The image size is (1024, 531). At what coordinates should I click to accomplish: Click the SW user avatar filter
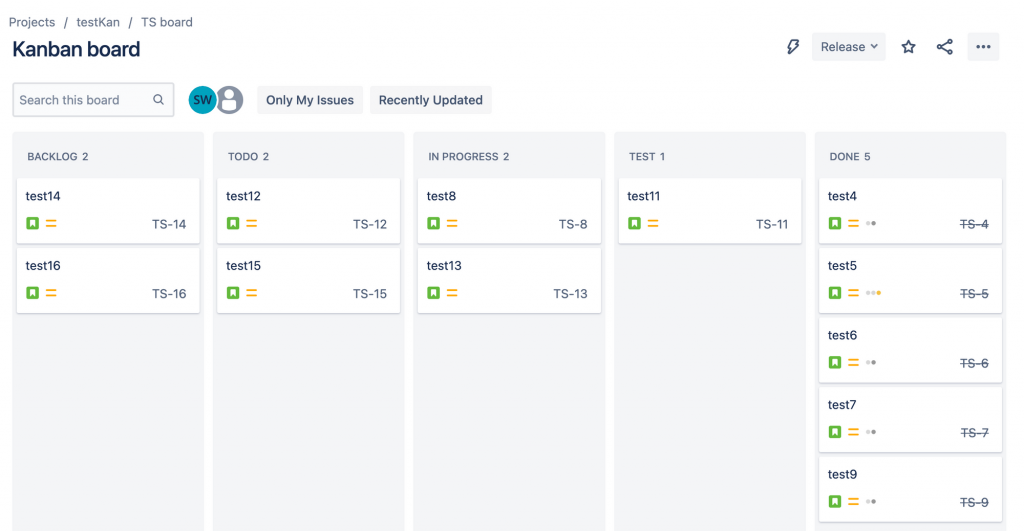tap(202, 100)
